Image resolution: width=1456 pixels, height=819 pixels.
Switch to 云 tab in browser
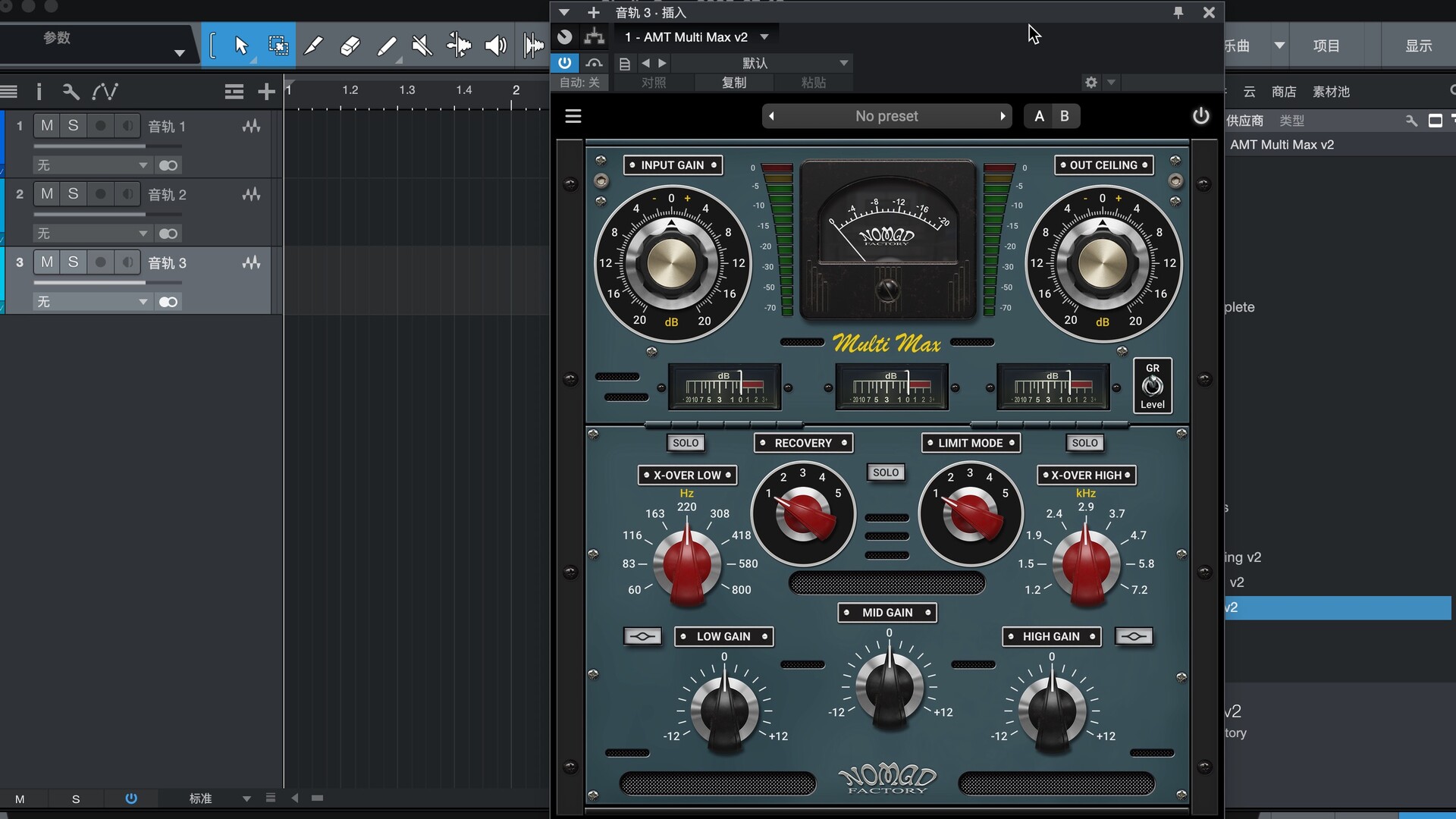coord(1249,92)
